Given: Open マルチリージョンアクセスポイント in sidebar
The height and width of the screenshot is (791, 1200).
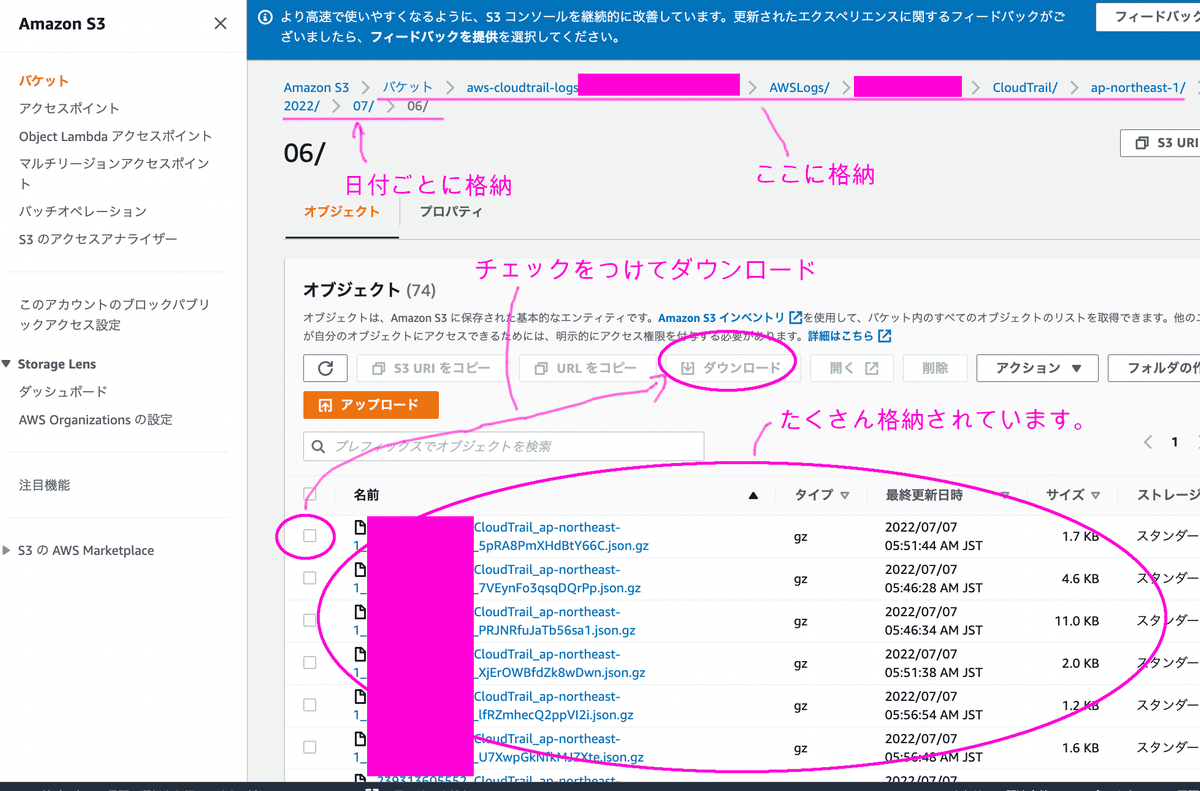Looking at the screenshot, I should click(x=114, y=173).
